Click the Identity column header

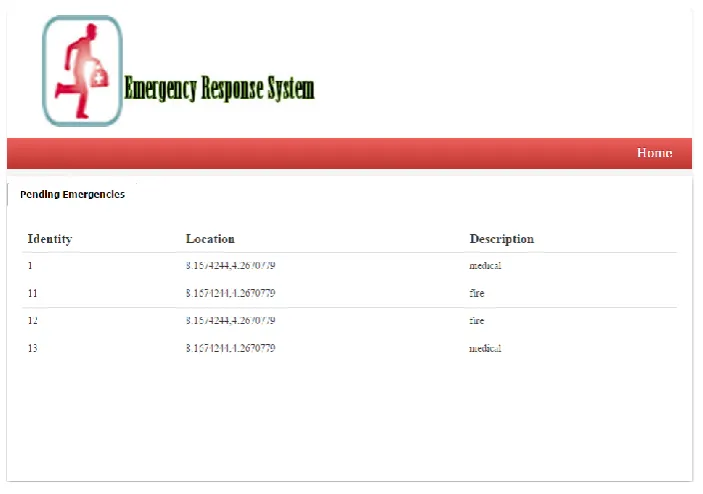click(x=50, y=239)
